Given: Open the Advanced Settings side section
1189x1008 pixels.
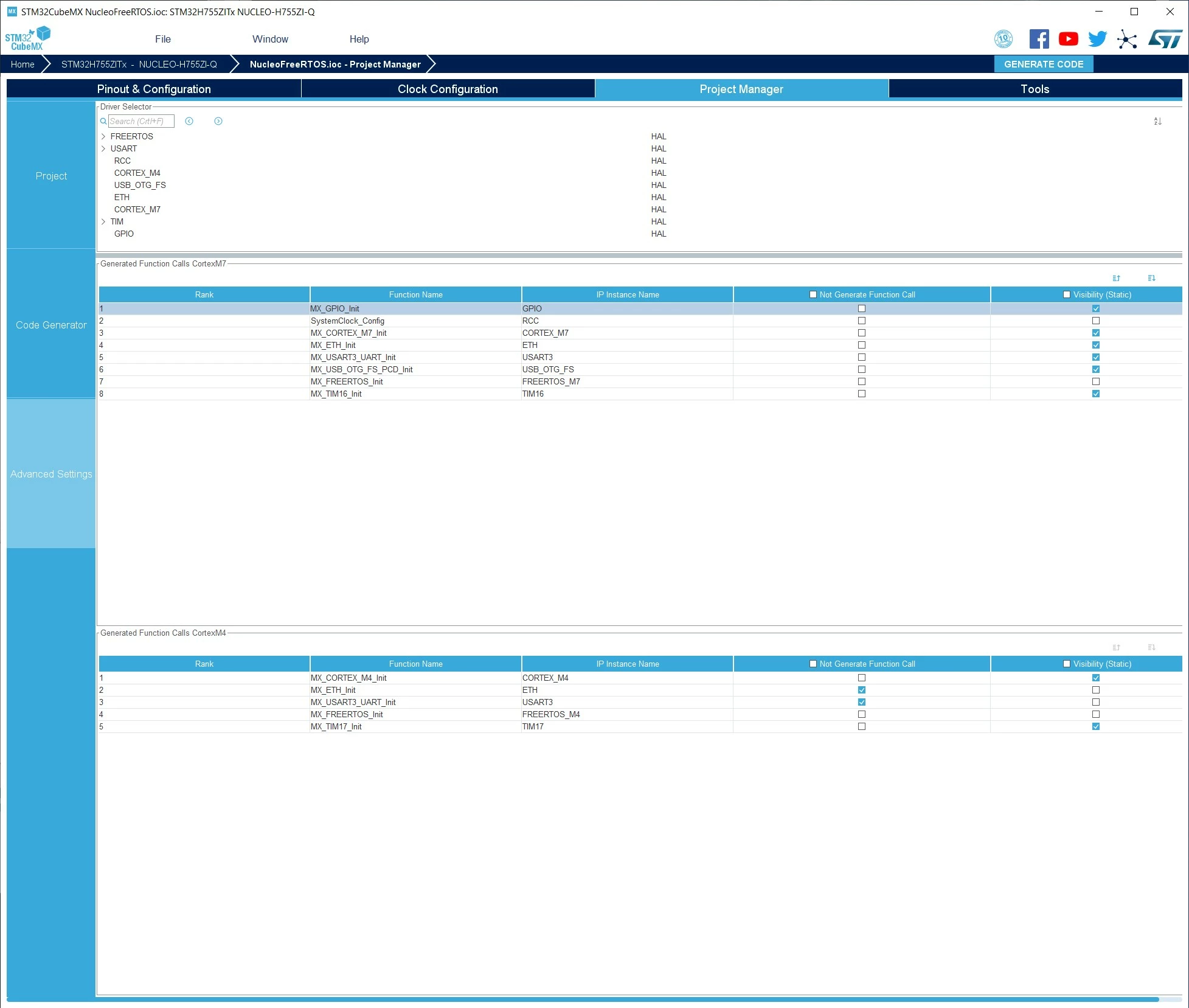Looking at the screenshot, I should pos(51,474).
